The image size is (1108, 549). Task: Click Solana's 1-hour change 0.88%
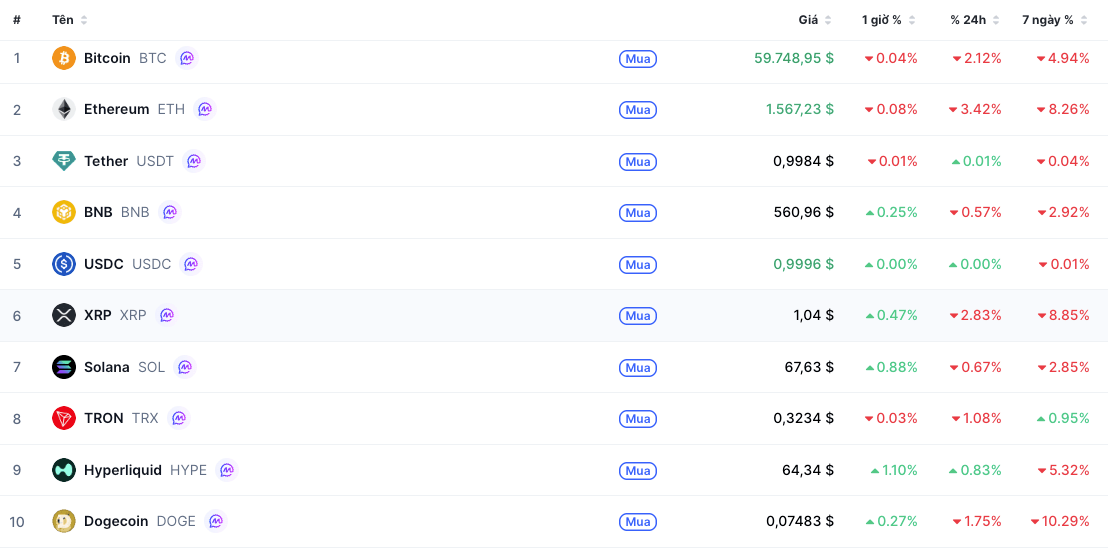click(891, 367)
